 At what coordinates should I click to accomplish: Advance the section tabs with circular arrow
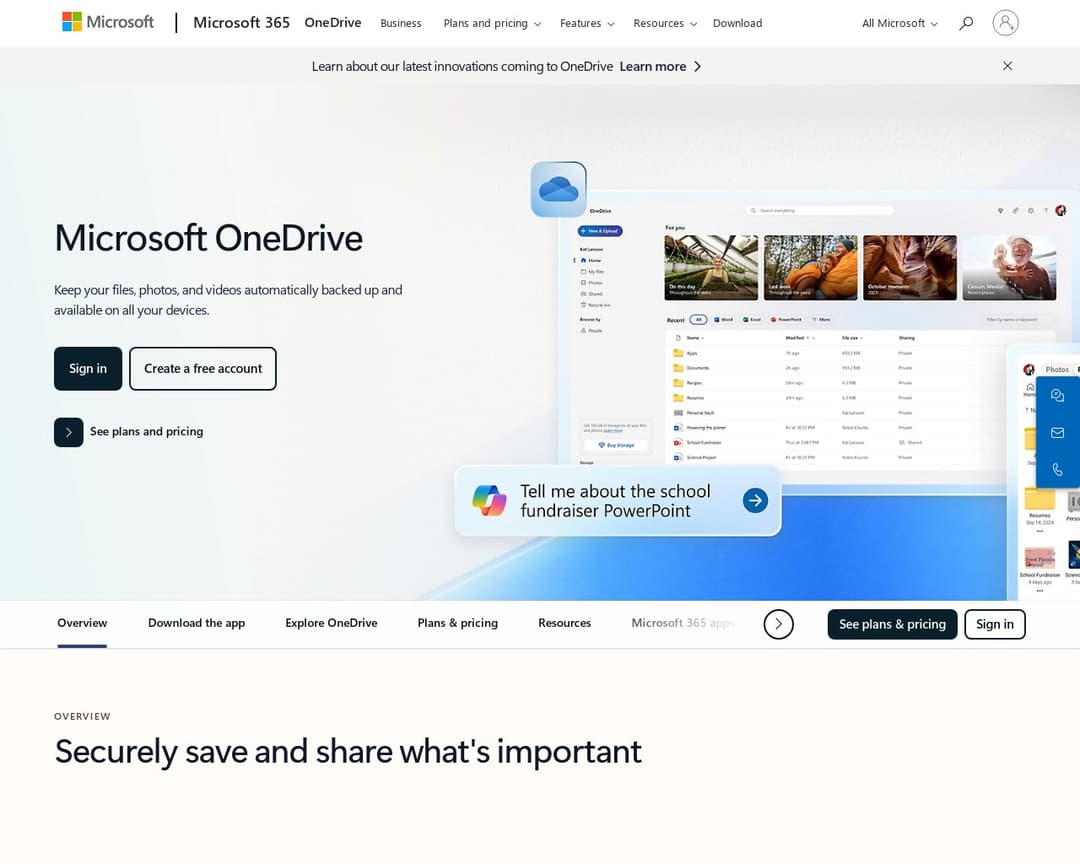pos(778,624)
